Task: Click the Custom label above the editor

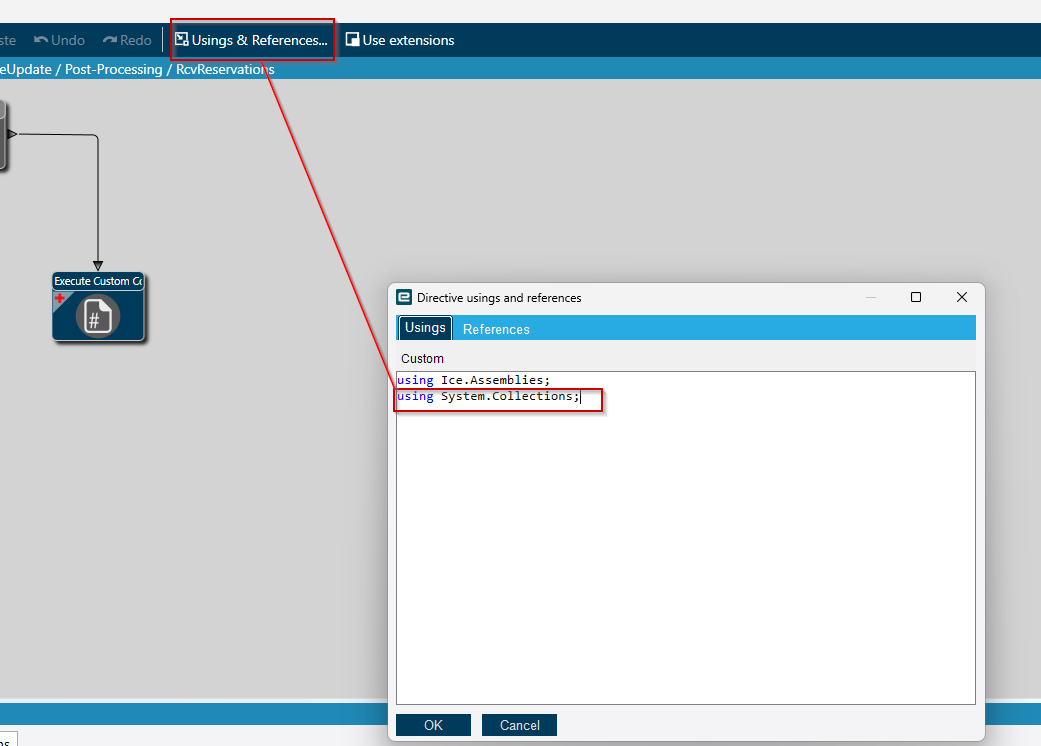Action: coord(422,358)
